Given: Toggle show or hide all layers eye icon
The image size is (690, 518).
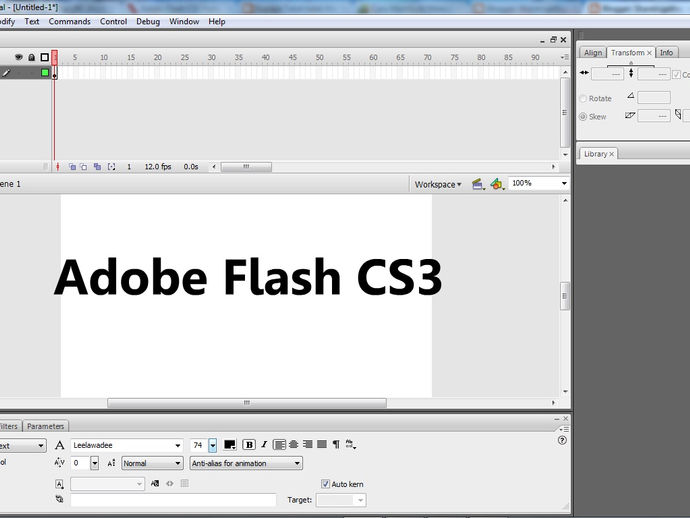Looking at the screenshot, I should pyautogui.click(x=18, y=57).
